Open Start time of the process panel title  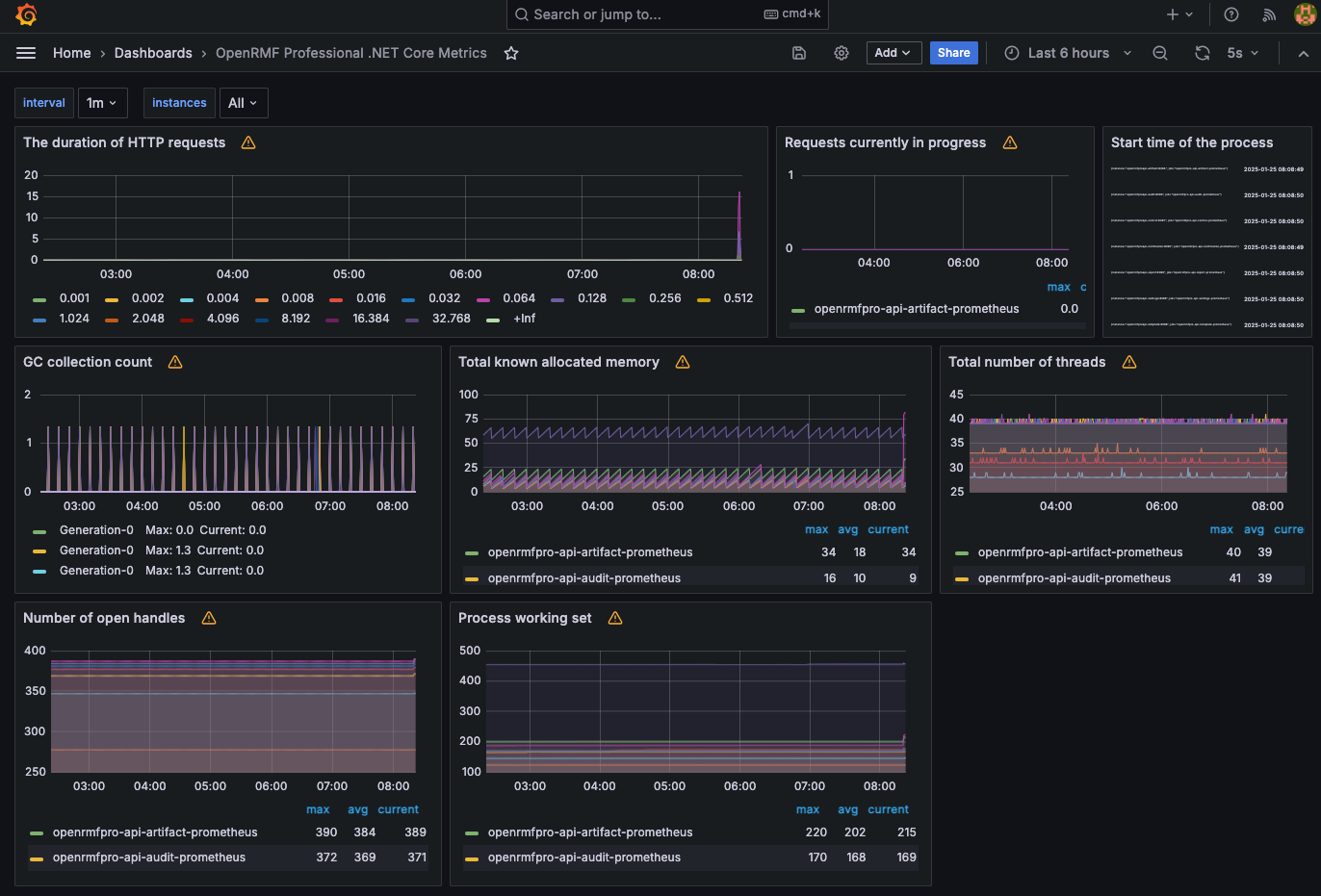point(1192,142)
